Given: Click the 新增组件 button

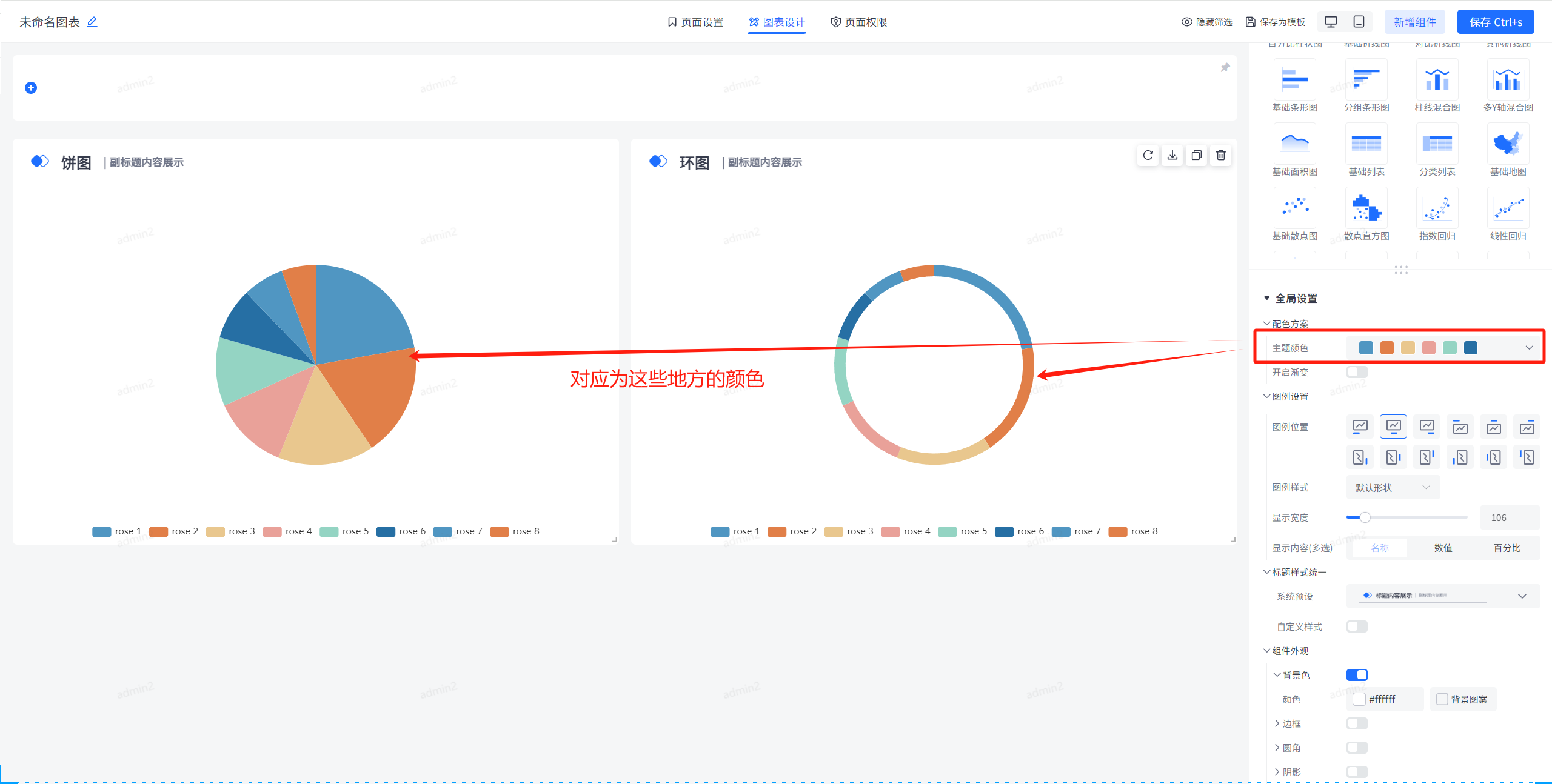Looking at the screenshot, I should [x=1414, y=22].
